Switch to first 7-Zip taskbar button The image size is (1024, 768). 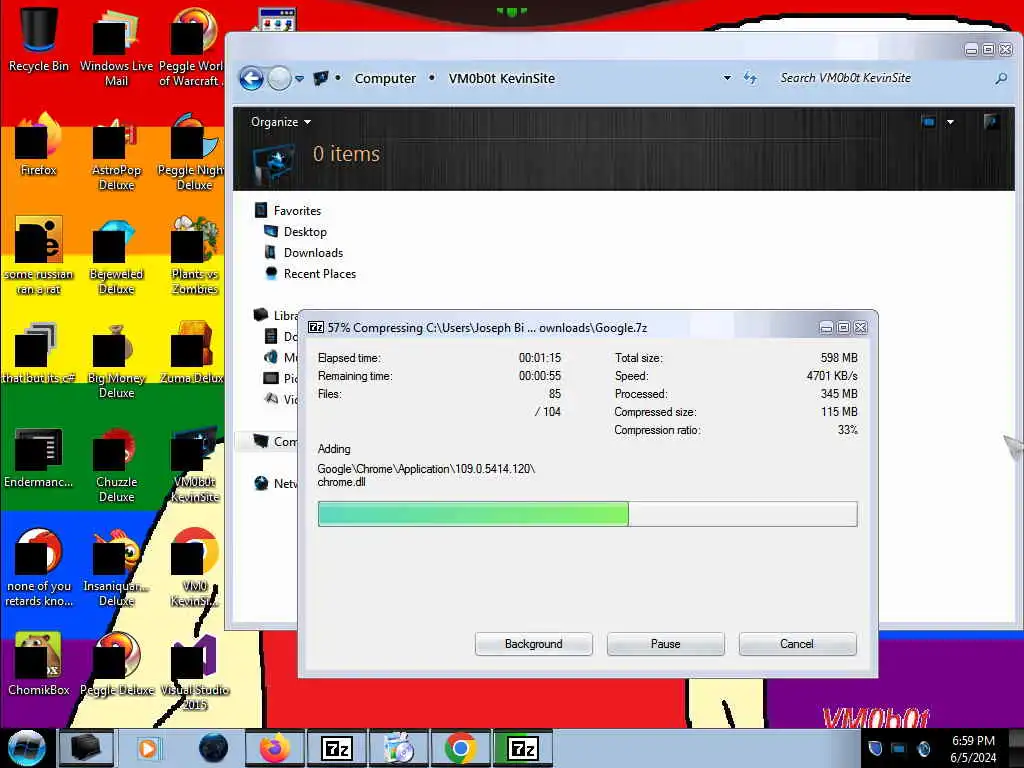tap(337, 748)
